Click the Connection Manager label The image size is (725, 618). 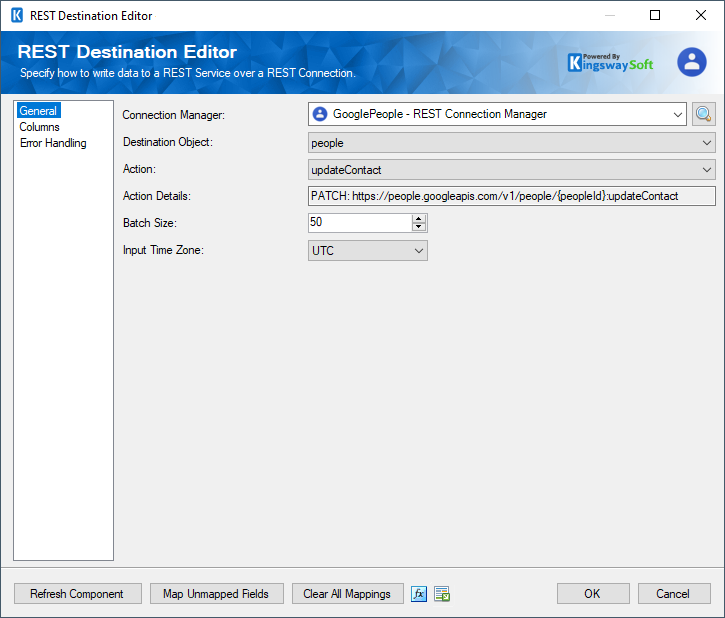coord(173,115)
